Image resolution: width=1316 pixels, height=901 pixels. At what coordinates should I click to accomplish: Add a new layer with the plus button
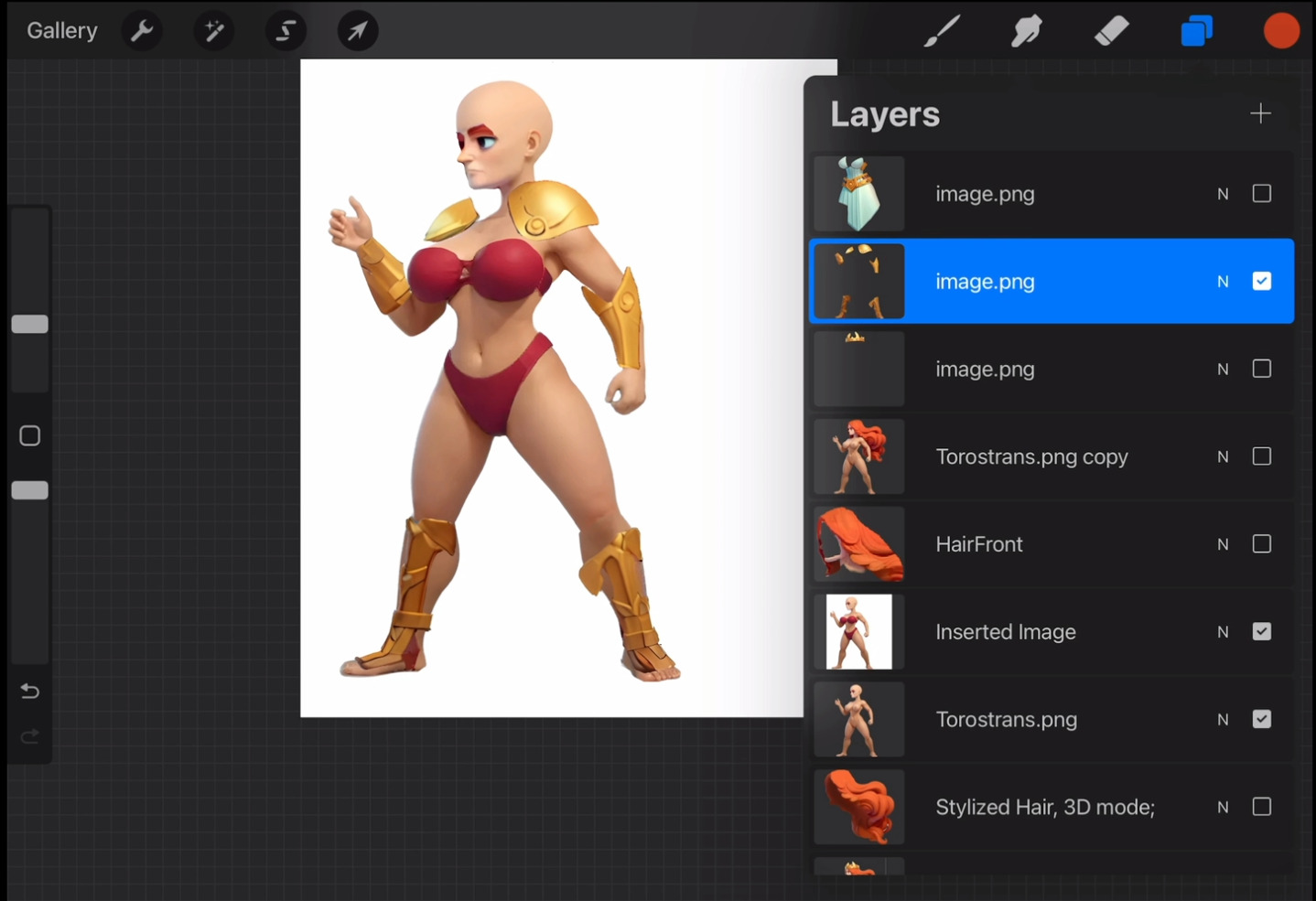click(x=1260, y=113)
